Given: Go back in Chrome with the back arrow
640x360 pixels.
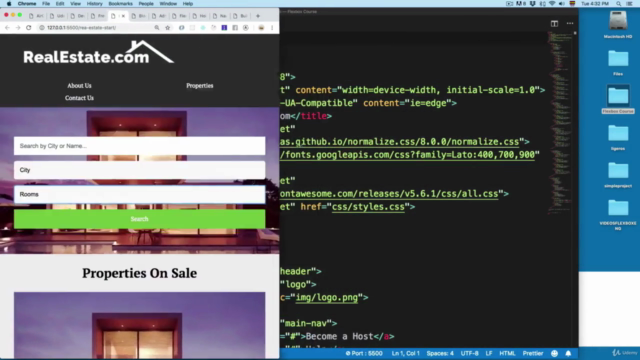Looking at the screenshot, I should pyautogui.click(x=7, y=28).
